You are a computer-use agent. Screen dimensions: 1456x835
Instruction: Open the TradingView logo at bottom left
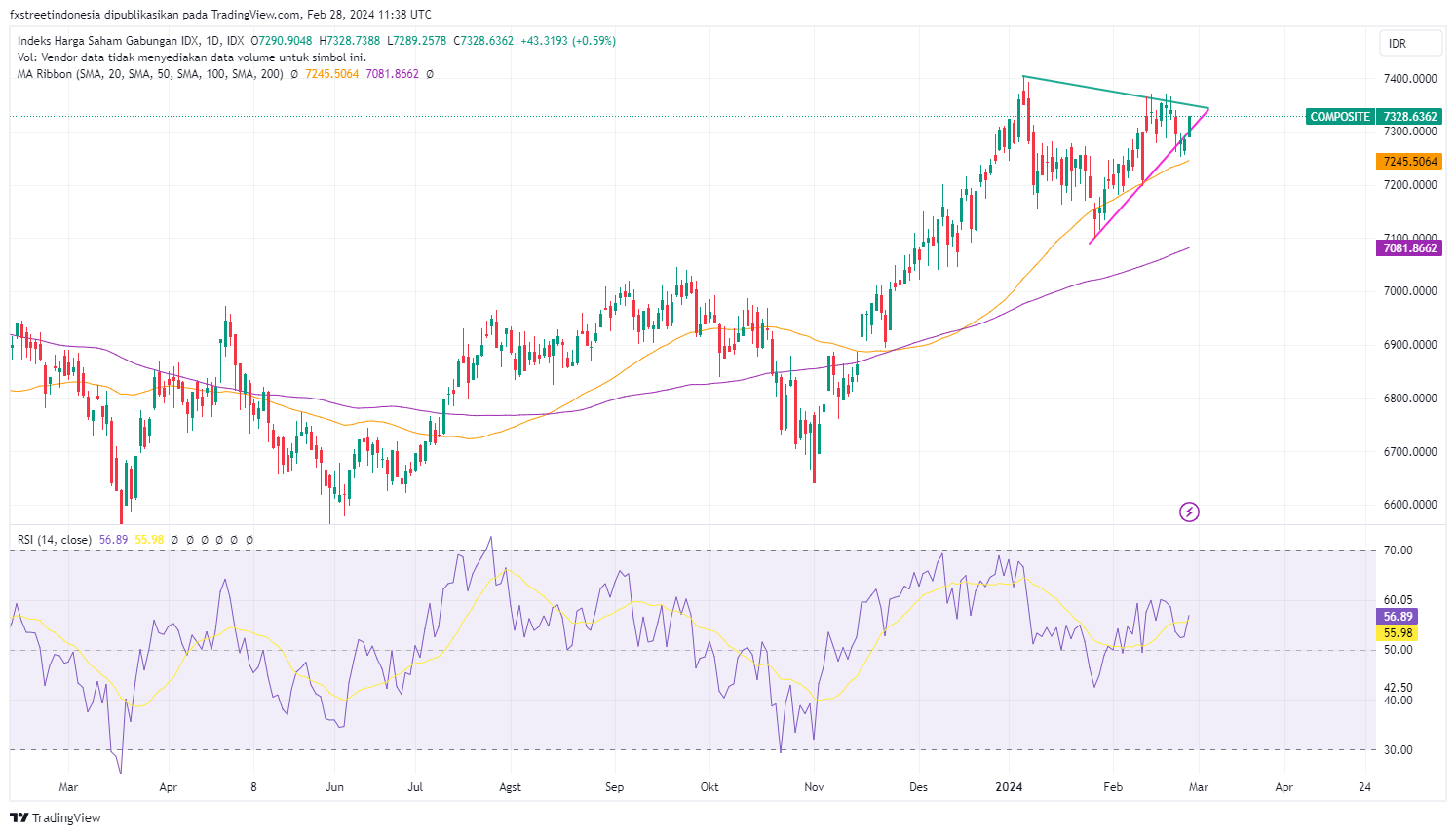click(x=56, y=817)
